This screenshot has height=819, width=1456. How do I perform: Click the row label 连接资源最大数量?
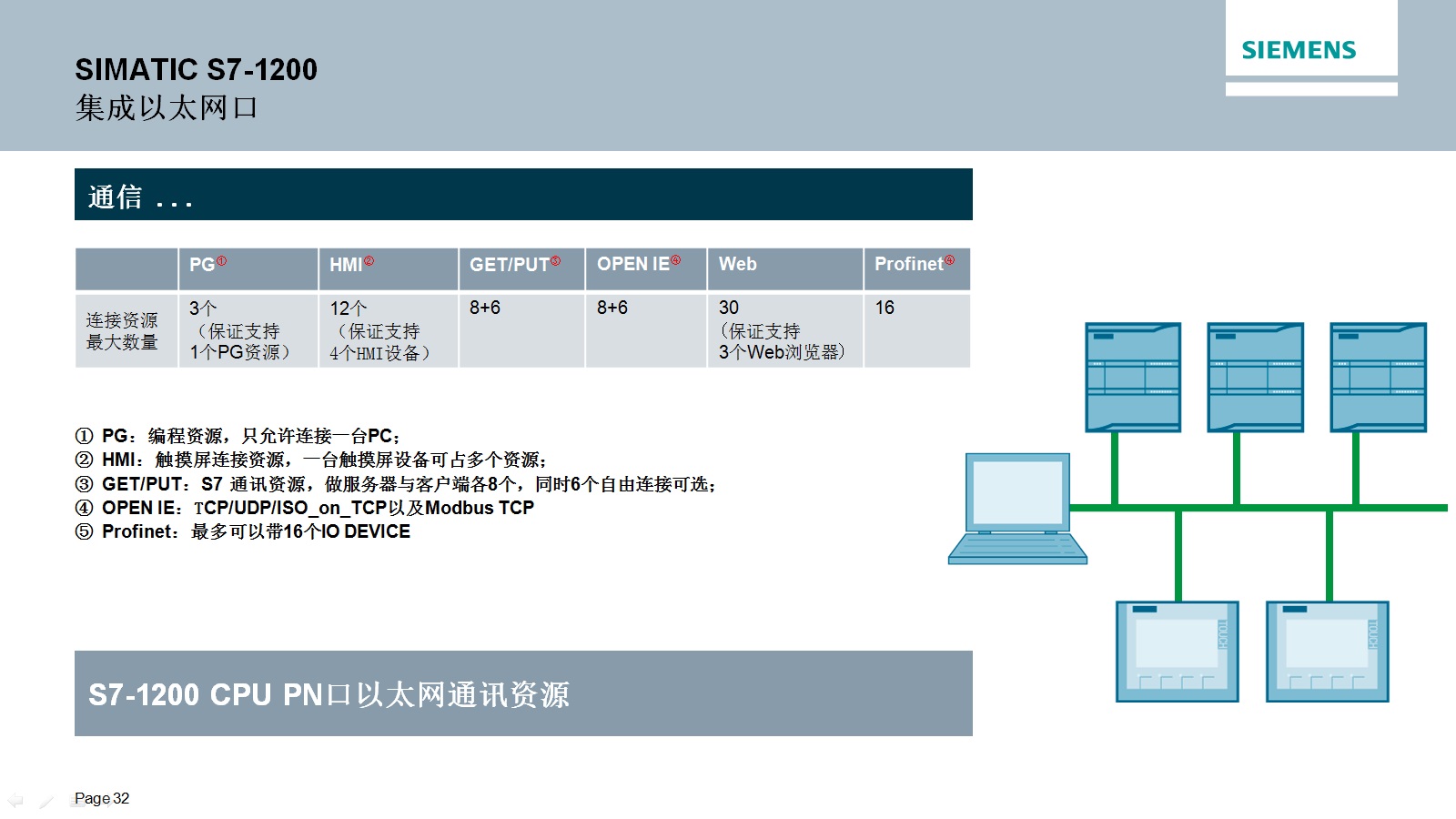[x=126, y=331]
